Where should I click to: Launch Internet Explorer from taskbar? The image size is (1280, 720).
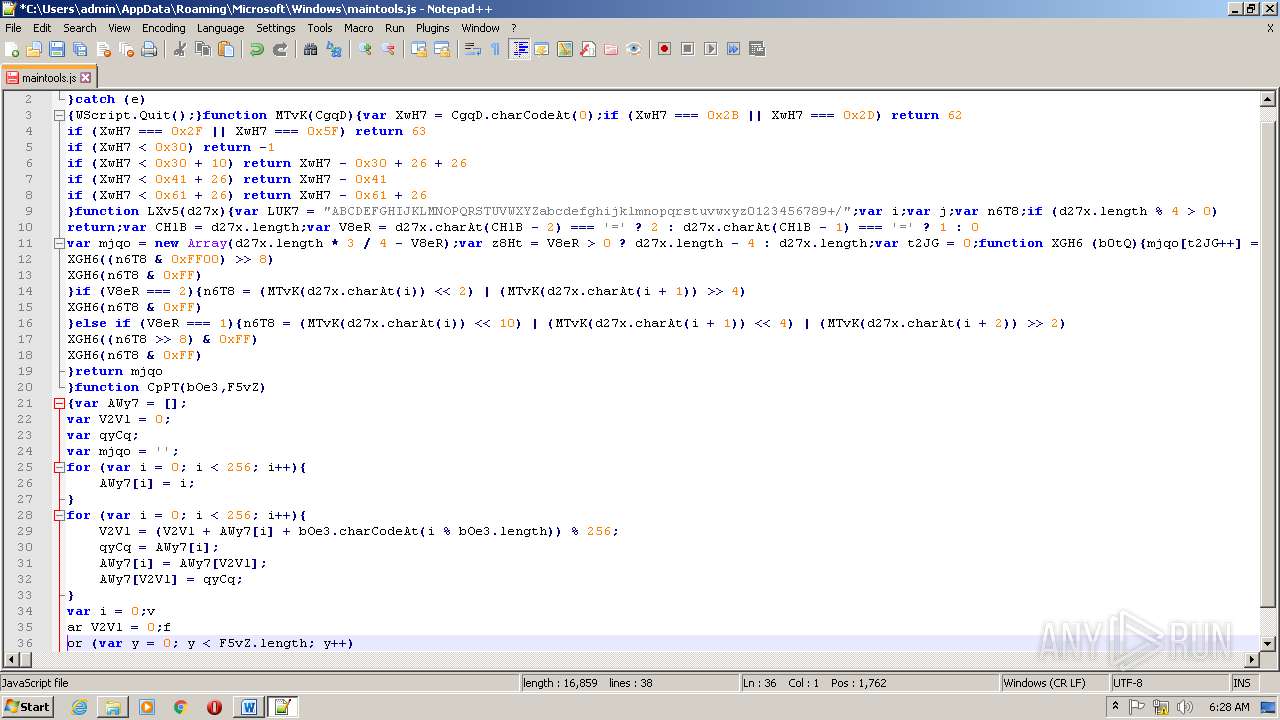(79, 707)
